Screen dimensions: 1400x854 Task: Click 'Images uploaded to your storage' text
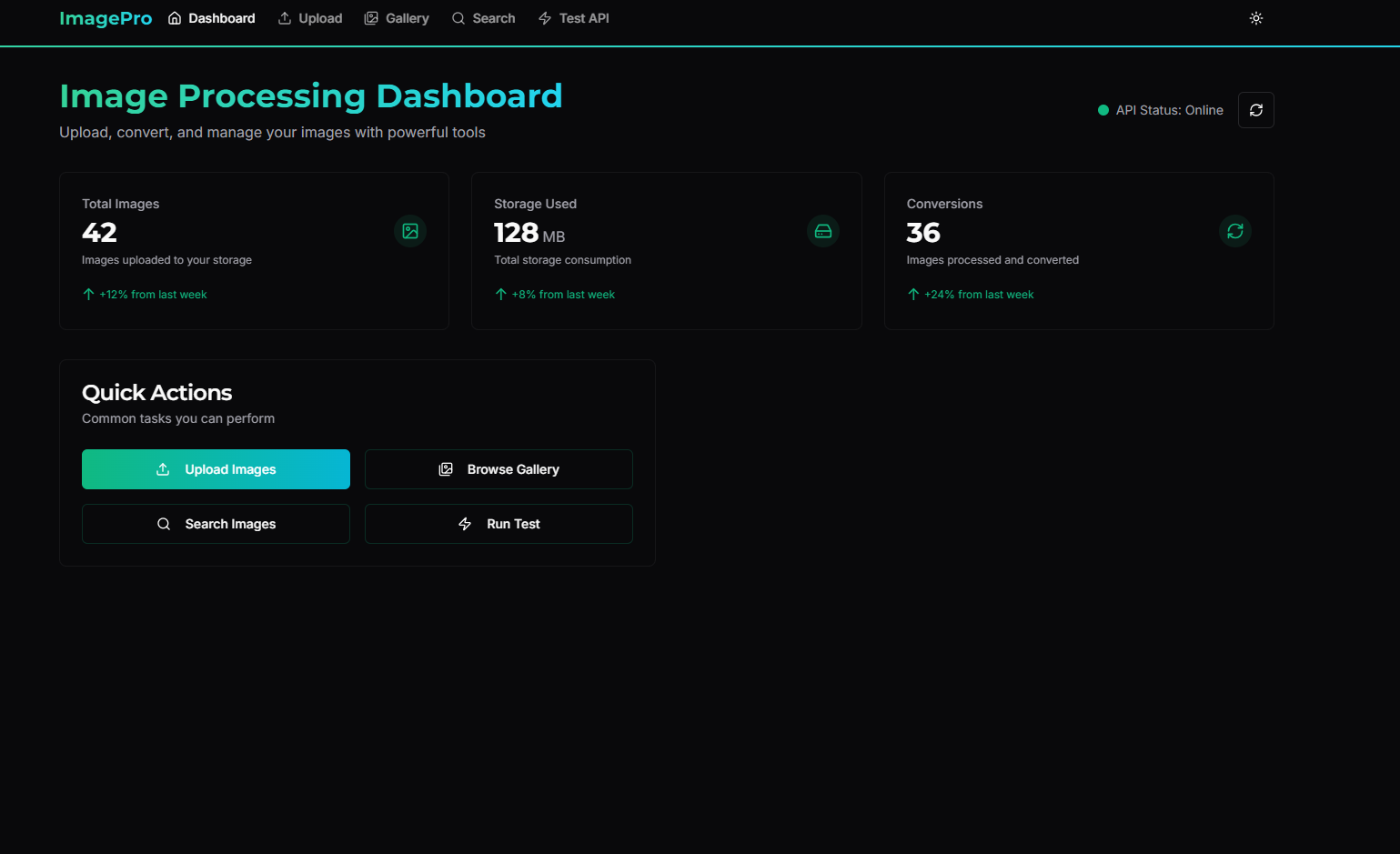[166, 260]
